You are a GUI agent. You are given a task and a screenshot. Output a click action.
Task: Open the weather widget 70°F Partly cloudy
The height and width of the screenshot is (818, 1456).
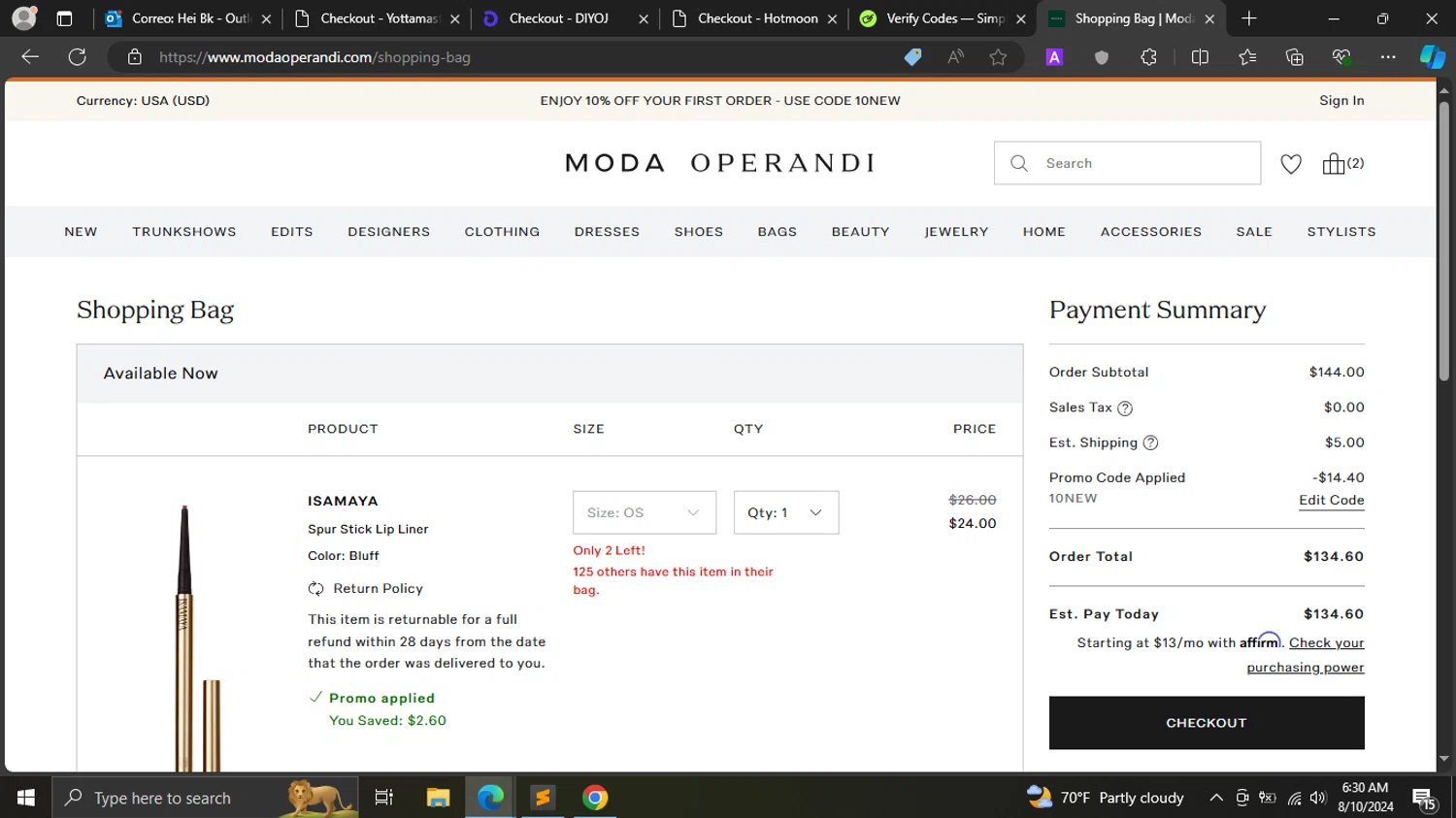1106,798
